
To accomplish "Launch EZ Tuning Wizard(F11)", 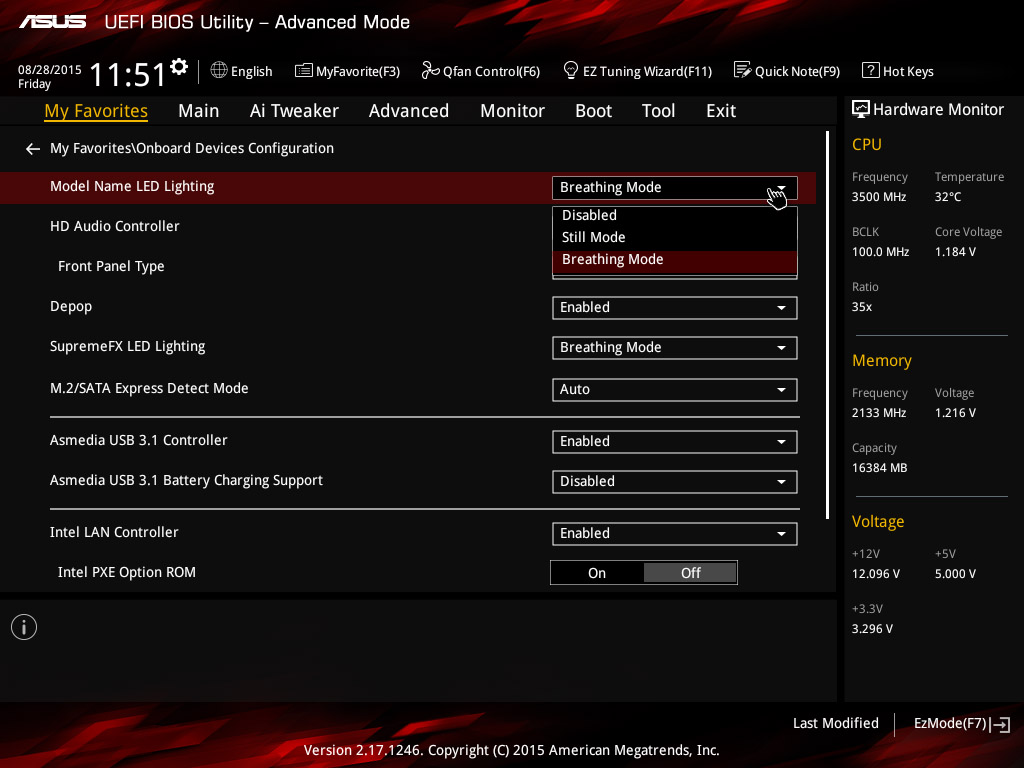I will tap(637, 71).
